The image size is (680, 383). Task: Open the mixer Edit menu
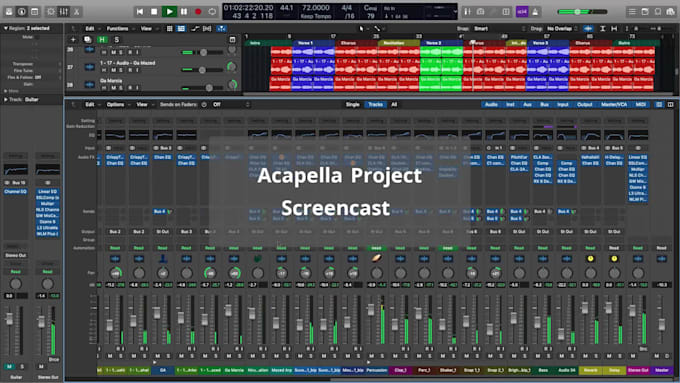click(90, 105)
